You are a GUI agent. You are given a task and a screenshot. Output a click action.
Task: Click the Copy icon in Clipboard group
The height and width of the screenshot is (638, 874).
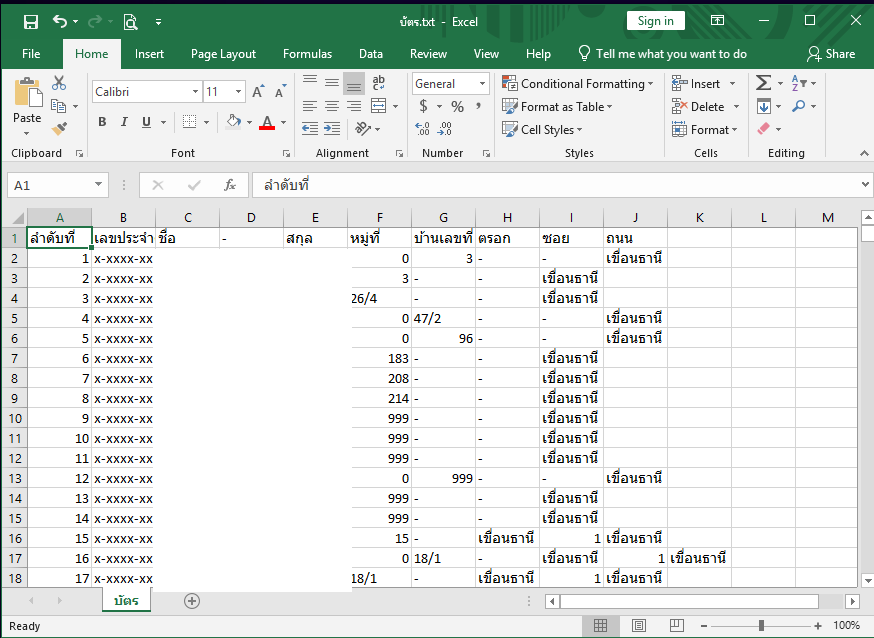(59, 106)
